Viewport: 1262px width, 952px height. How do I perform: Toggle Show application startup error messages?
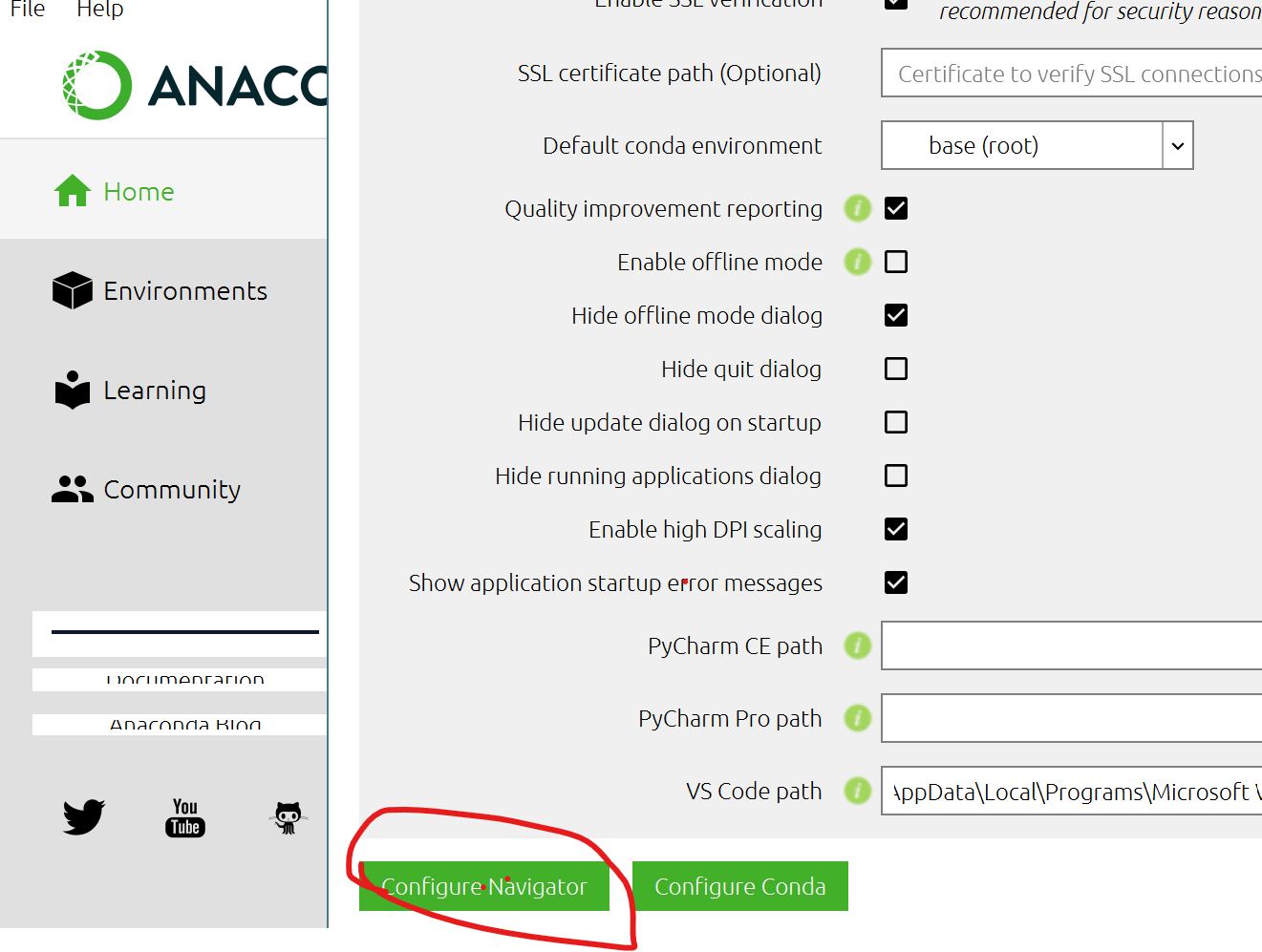(896, 582)
